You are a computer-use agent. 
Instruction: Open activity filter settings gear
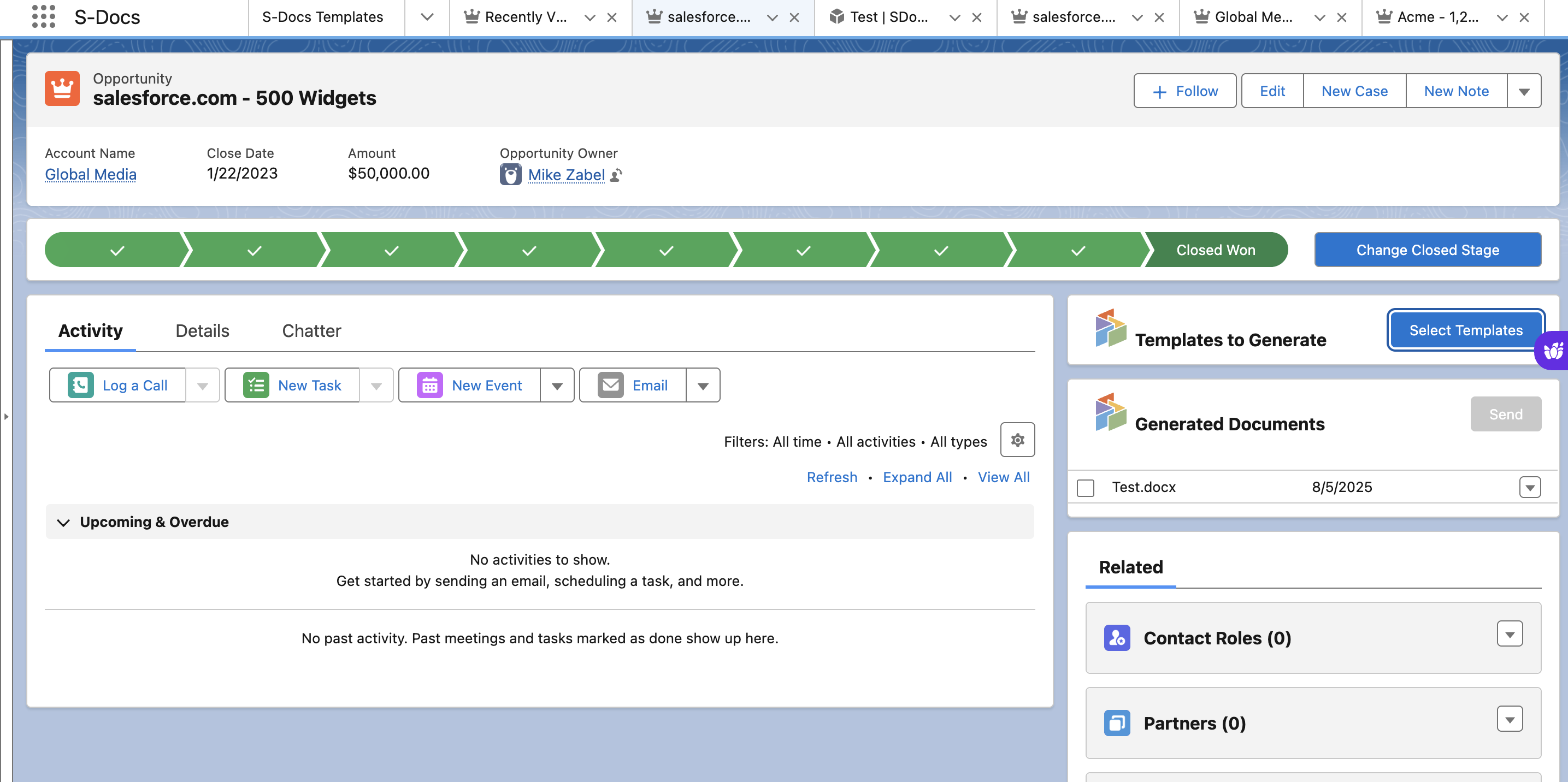click(x=1017, y=440)
